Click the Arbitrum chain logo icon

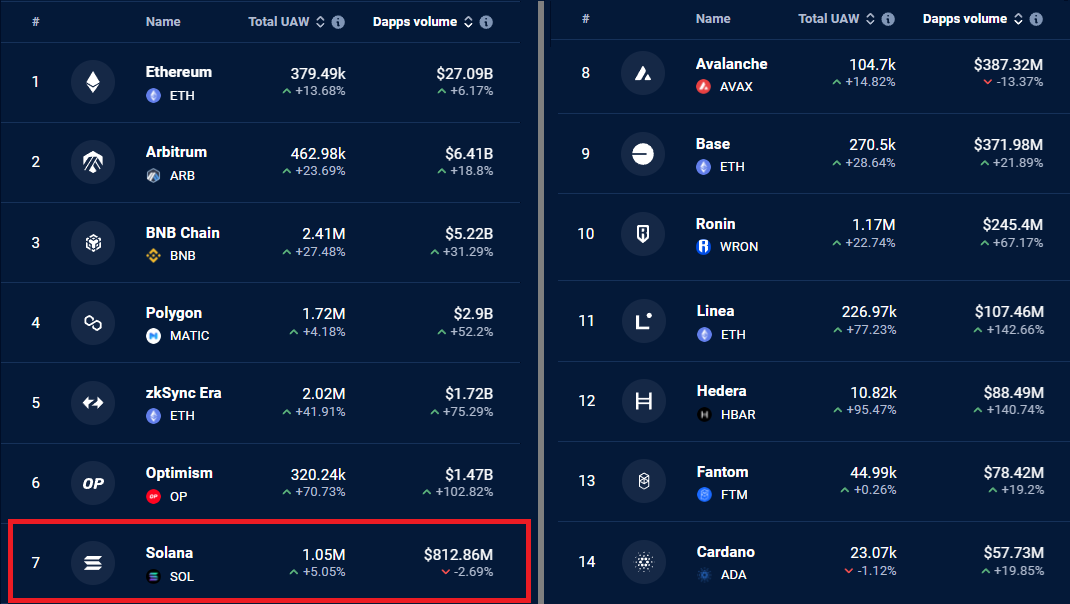point(93,162)
